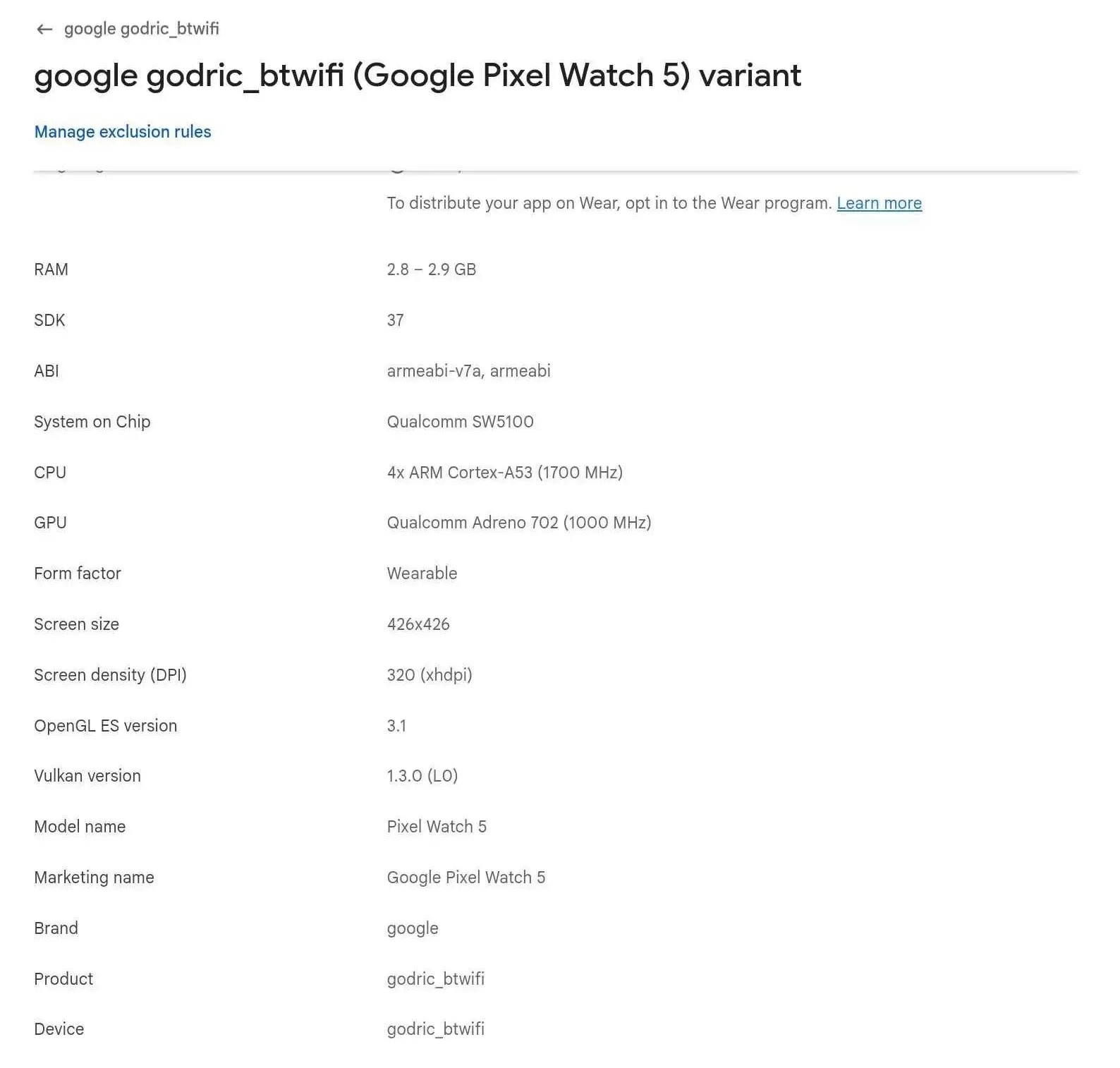The height and width of the screenshot is (1068, 1120).
Task: Click the Model name value Pixel Watch 5
Action: pos(436,827)
